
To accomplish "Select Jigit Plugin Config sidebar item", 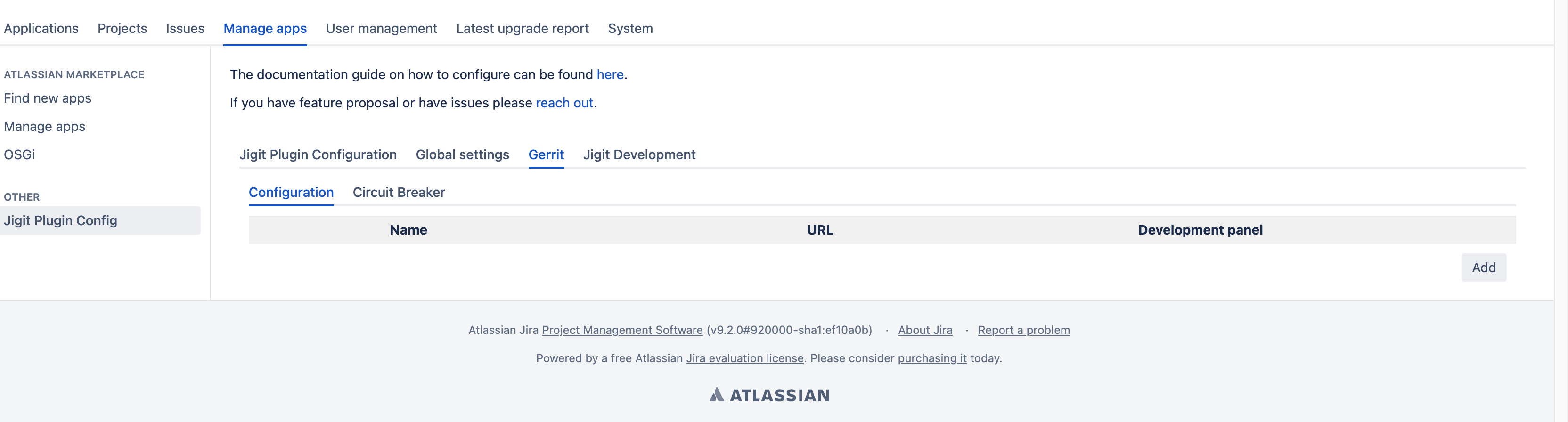I will 60,221.
